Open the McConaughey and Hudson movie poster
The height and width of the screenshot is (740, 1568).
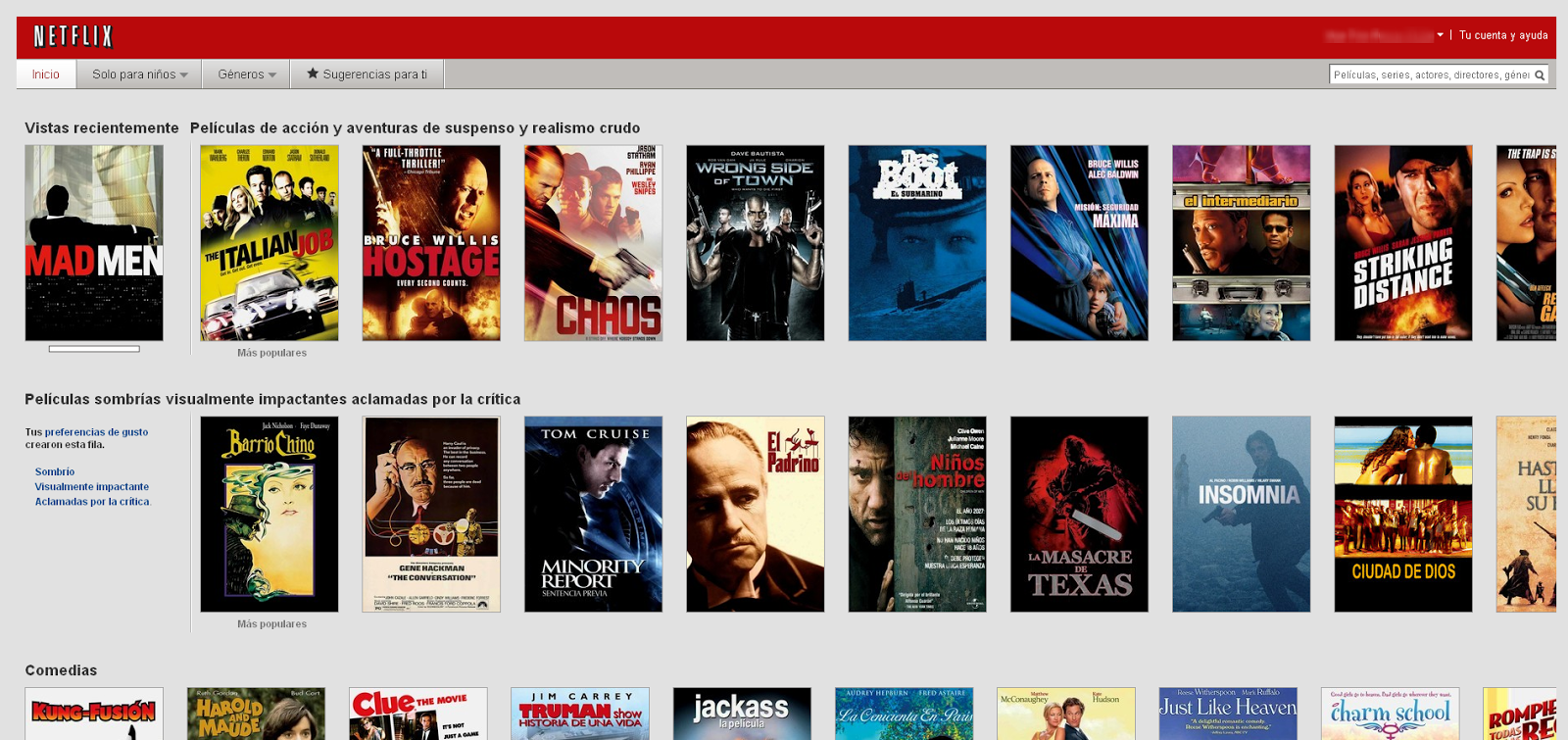tap(1066, 714)
